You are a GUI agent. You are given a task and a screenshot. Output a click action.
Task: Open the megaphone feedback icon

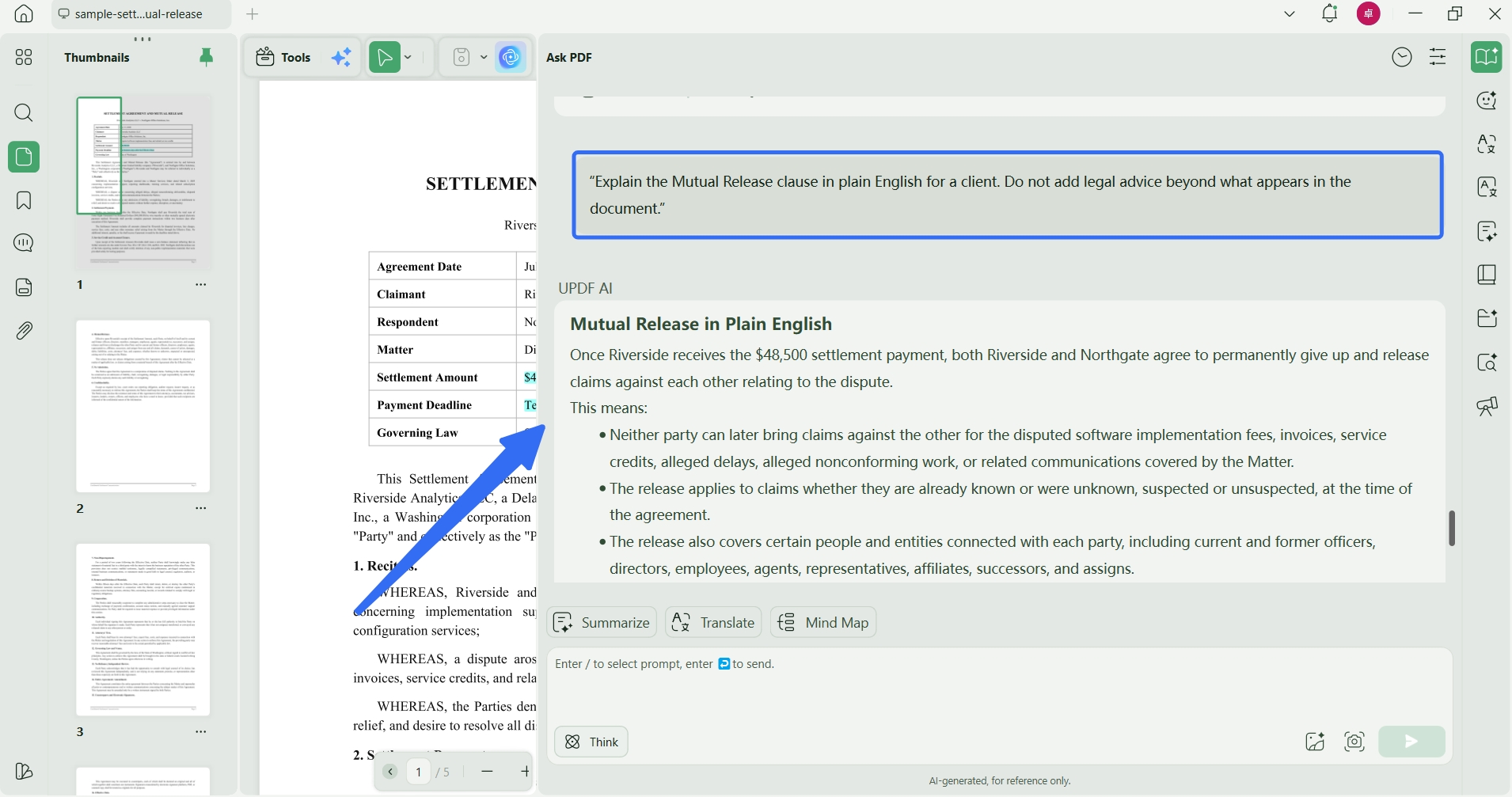[1487, 406]
